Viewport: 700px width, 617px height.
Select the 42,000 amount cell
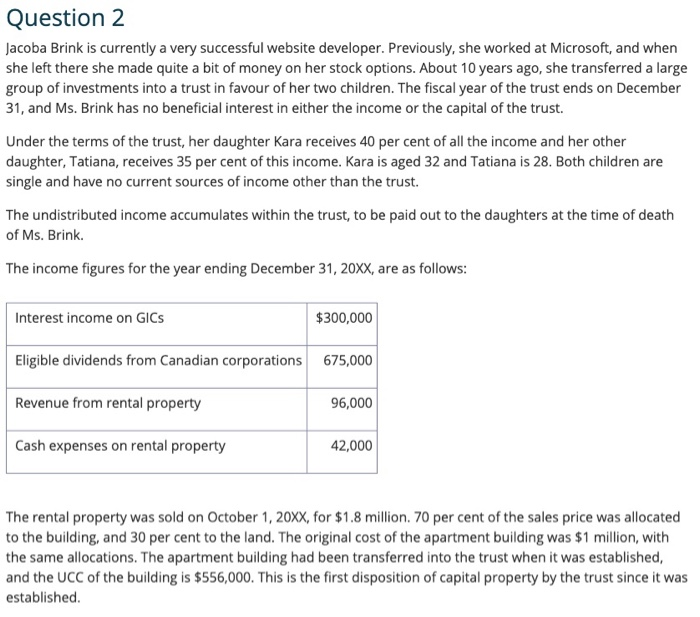pos(351,446)
